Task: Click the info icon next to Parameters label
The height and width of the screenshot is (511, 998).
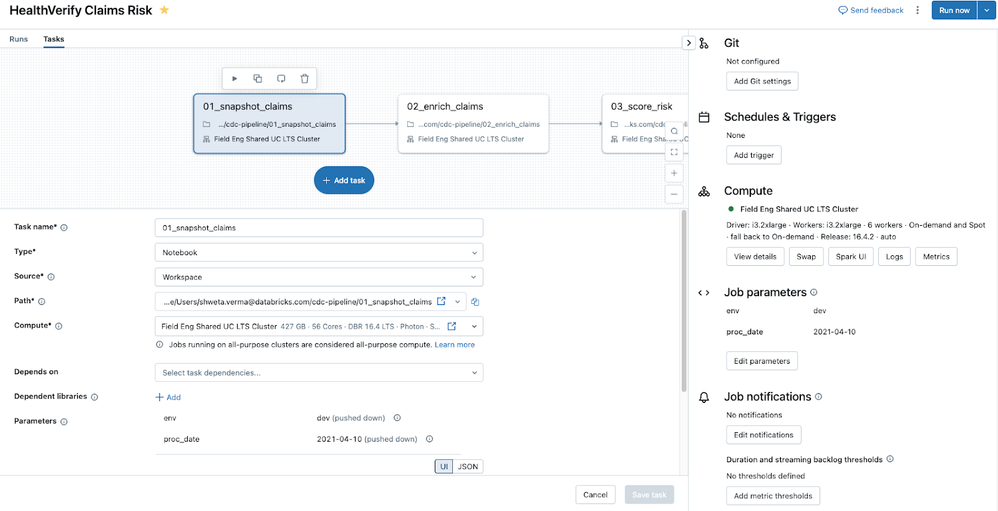Action: 64,421
